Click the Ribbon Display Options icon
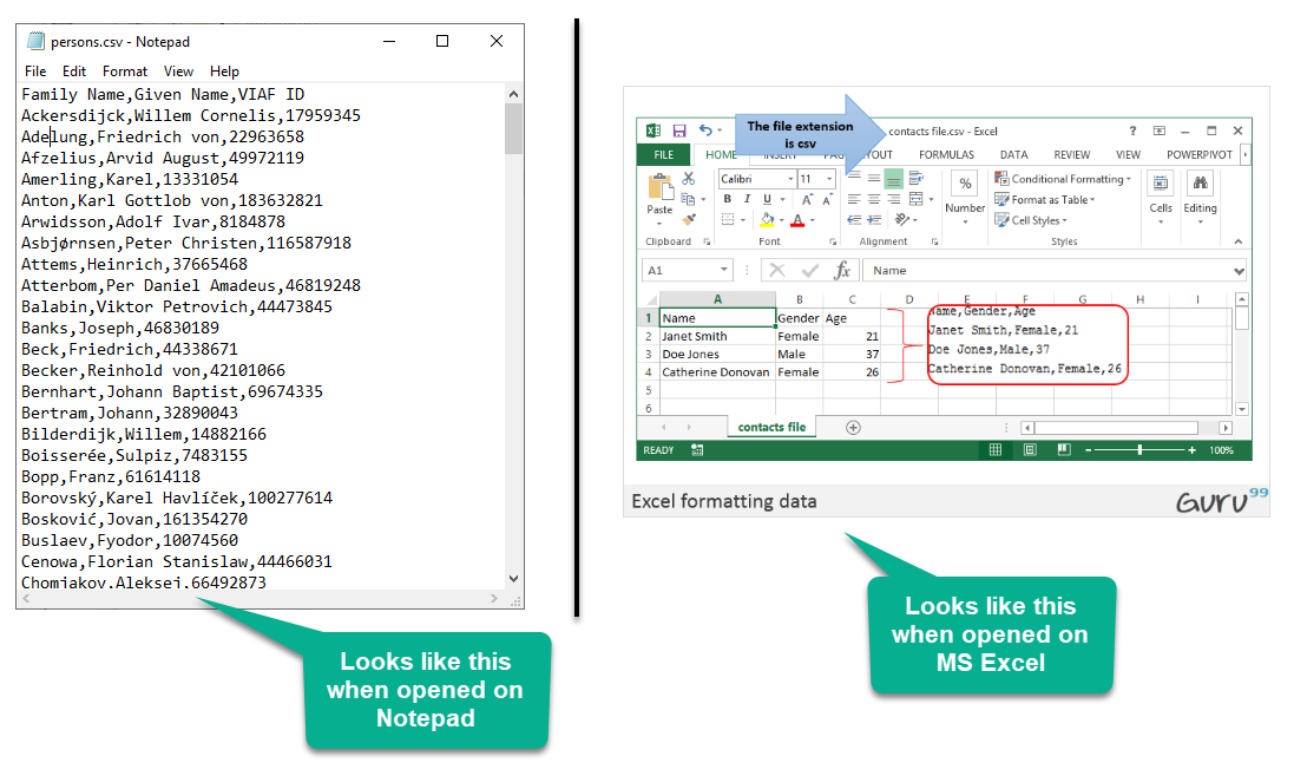Viewport: 1299px width, 772px height. (x=1159, y=131)
